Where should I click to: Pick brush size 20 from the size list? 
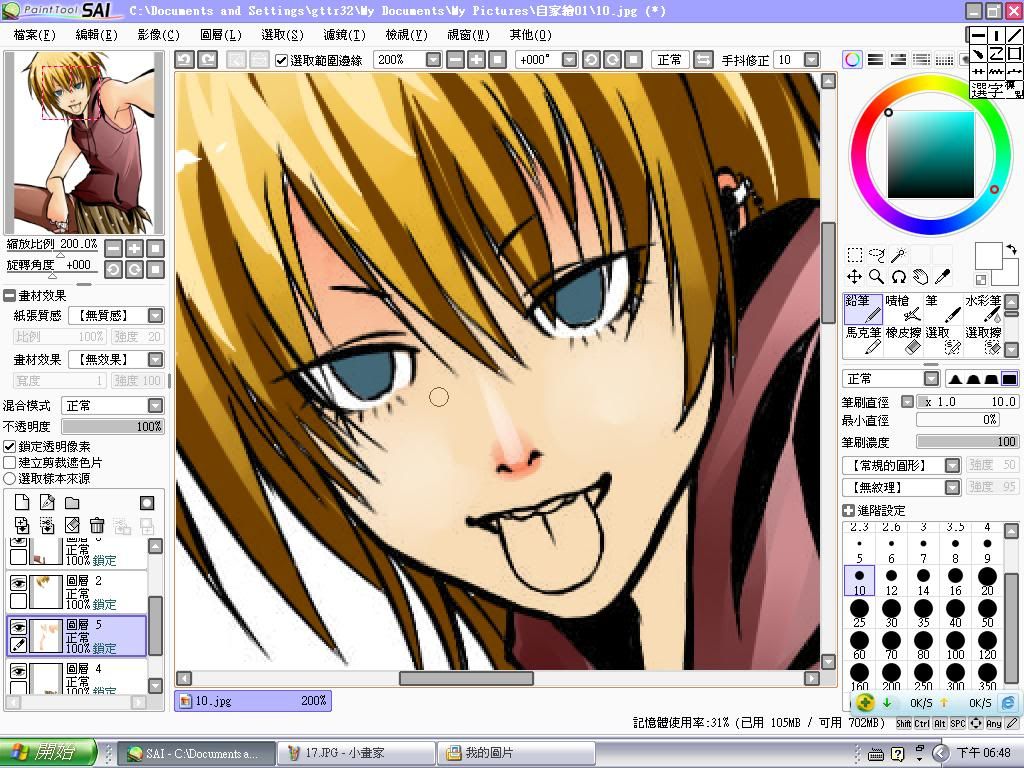987,581
